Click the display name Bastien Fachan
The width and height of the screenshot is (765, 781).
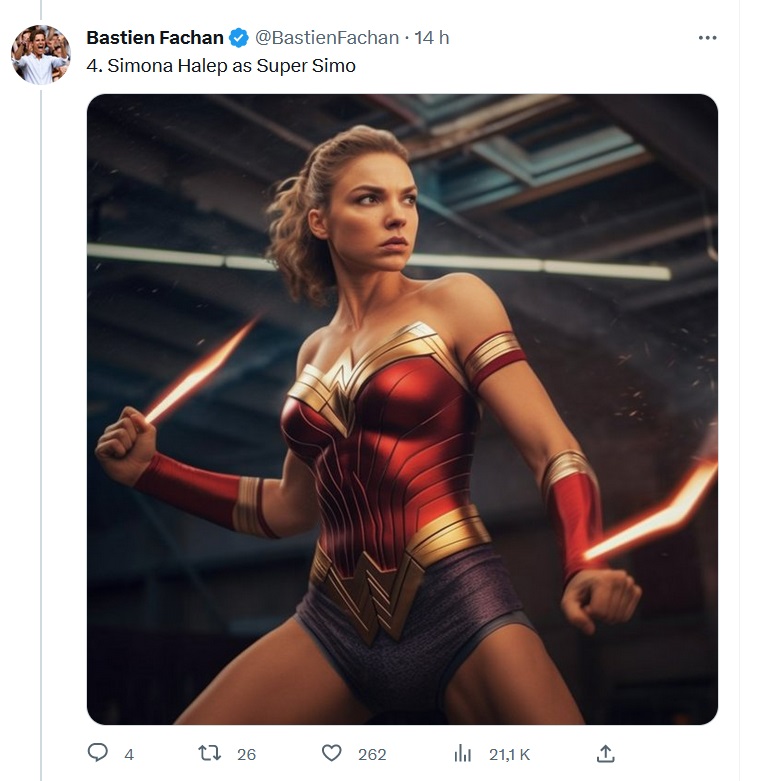pos(155,38)
